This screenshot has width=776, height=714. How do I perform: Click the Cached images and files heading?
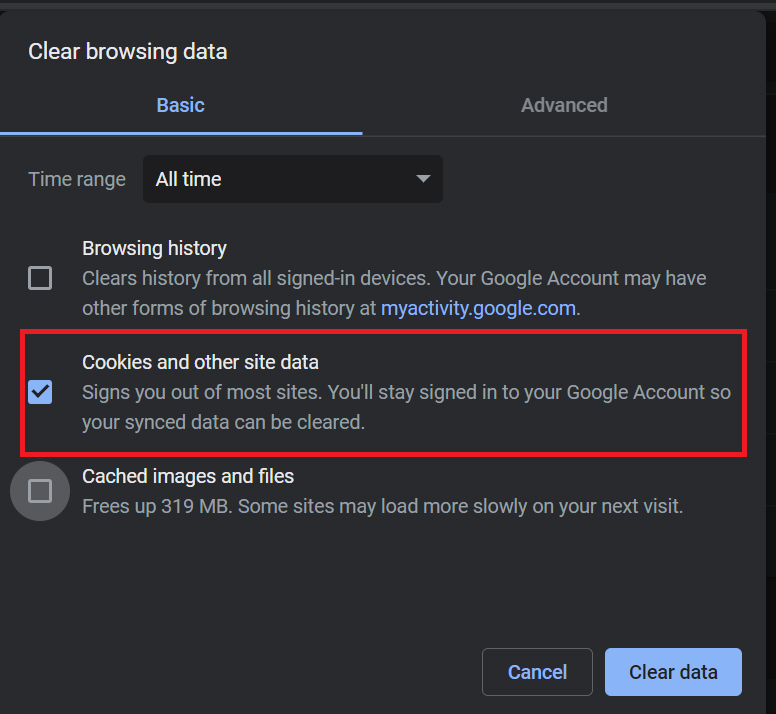click(188, 476)
